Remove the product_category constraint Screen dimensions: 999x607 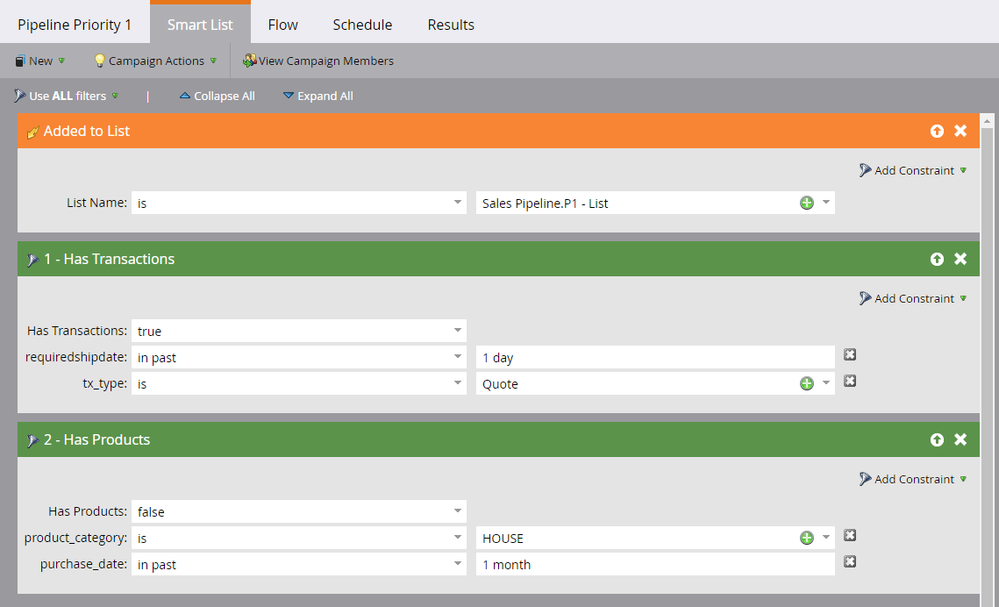click(850, 536)
